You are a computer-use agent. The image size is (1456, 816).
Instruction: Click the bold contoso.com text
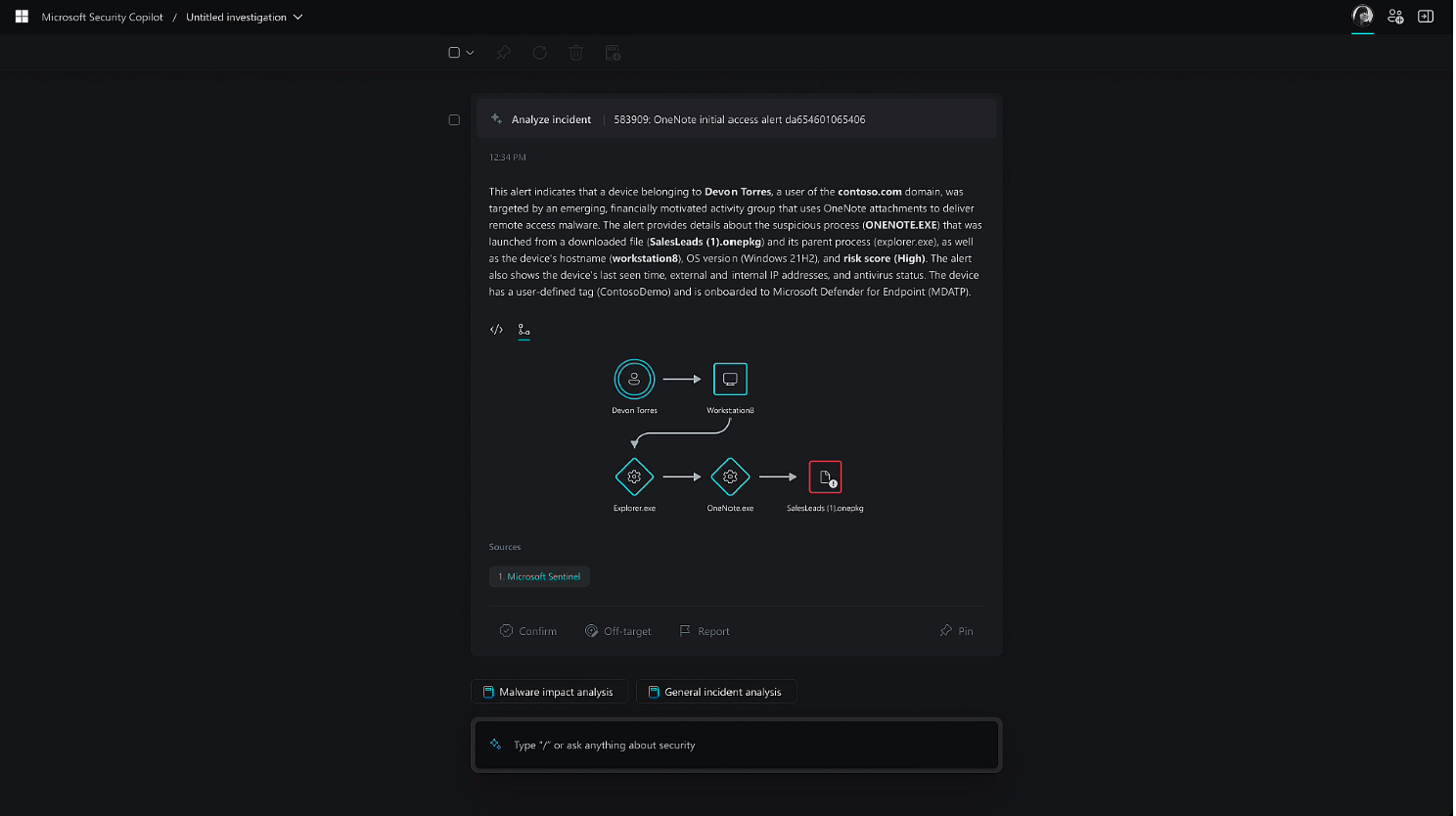[870, 192]
